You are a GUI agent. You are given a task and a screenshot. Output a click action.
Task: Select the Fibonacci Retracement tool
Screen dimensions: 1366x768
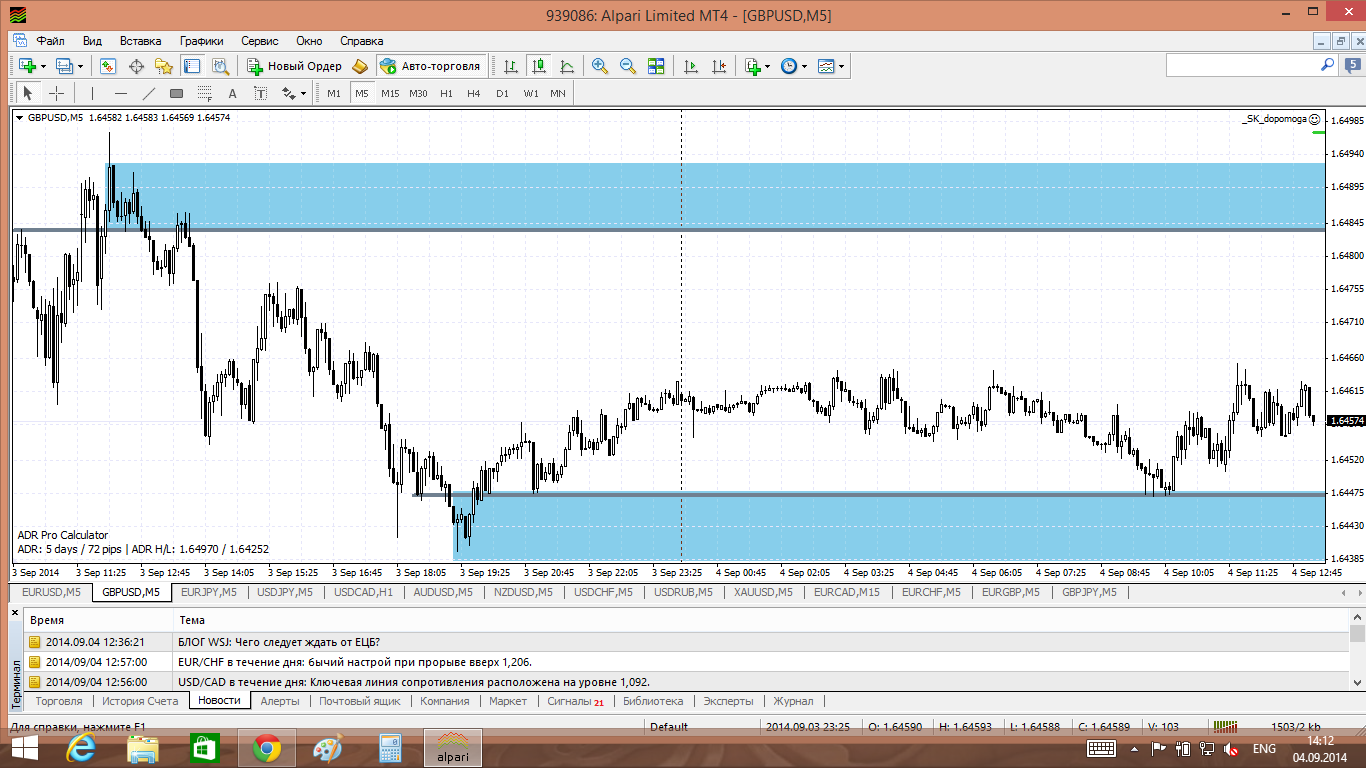(204, 93)
